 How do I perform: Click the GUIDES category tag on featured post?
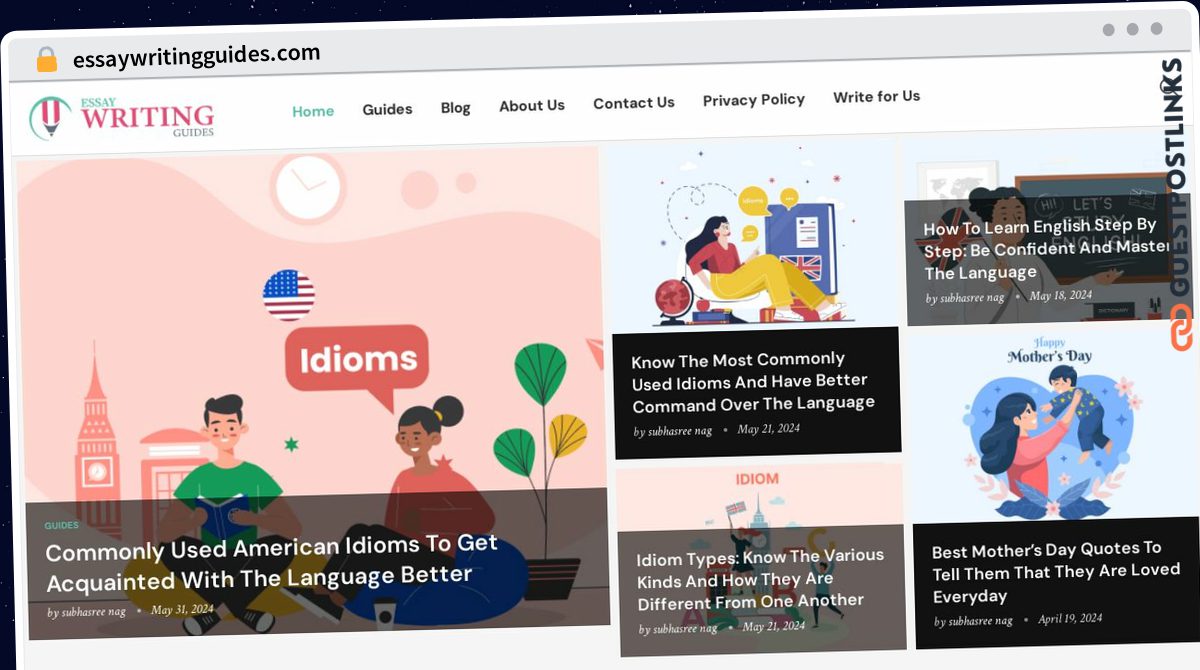(x=61, y=525)
